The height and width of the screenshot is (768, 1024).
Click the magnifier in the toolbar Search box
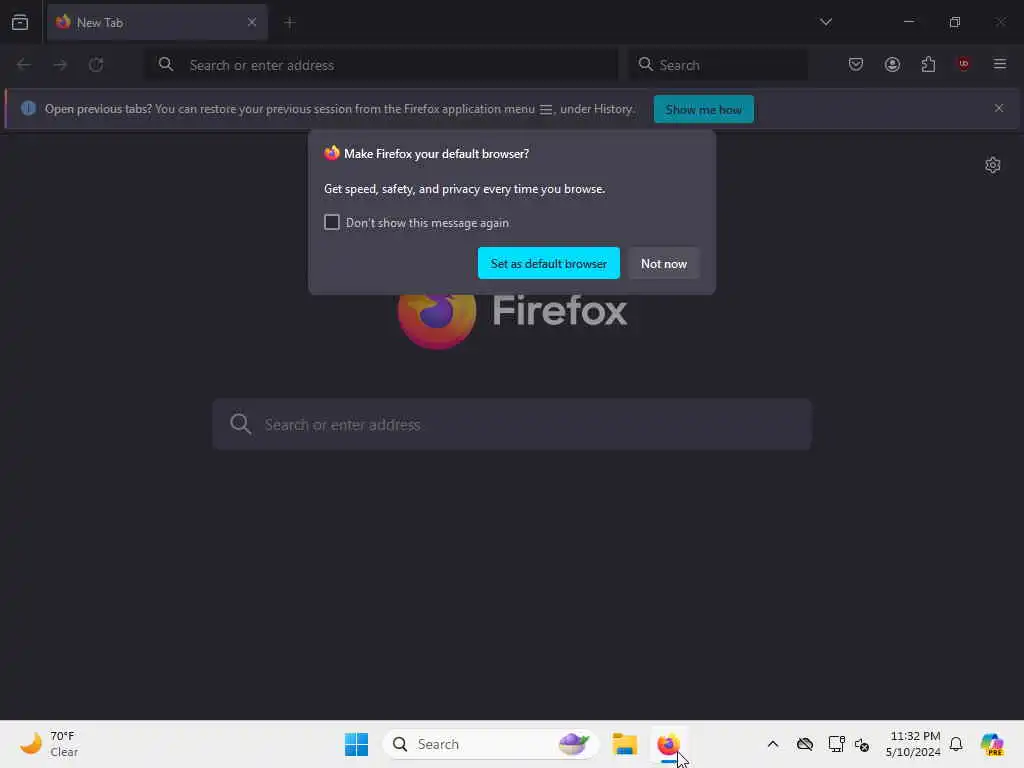[645, 64]
